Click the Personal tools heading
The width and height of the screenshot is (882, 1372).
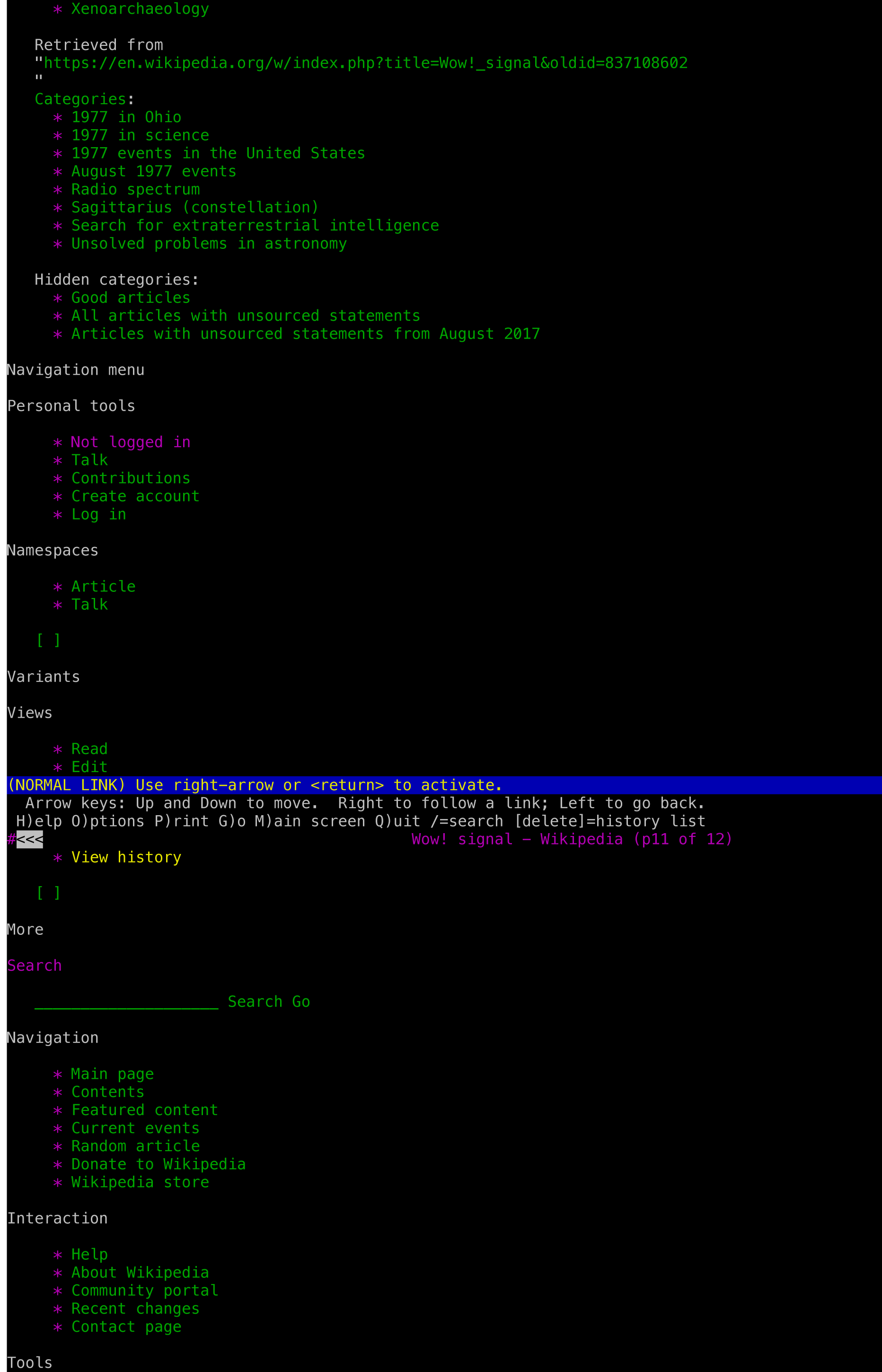71,405
